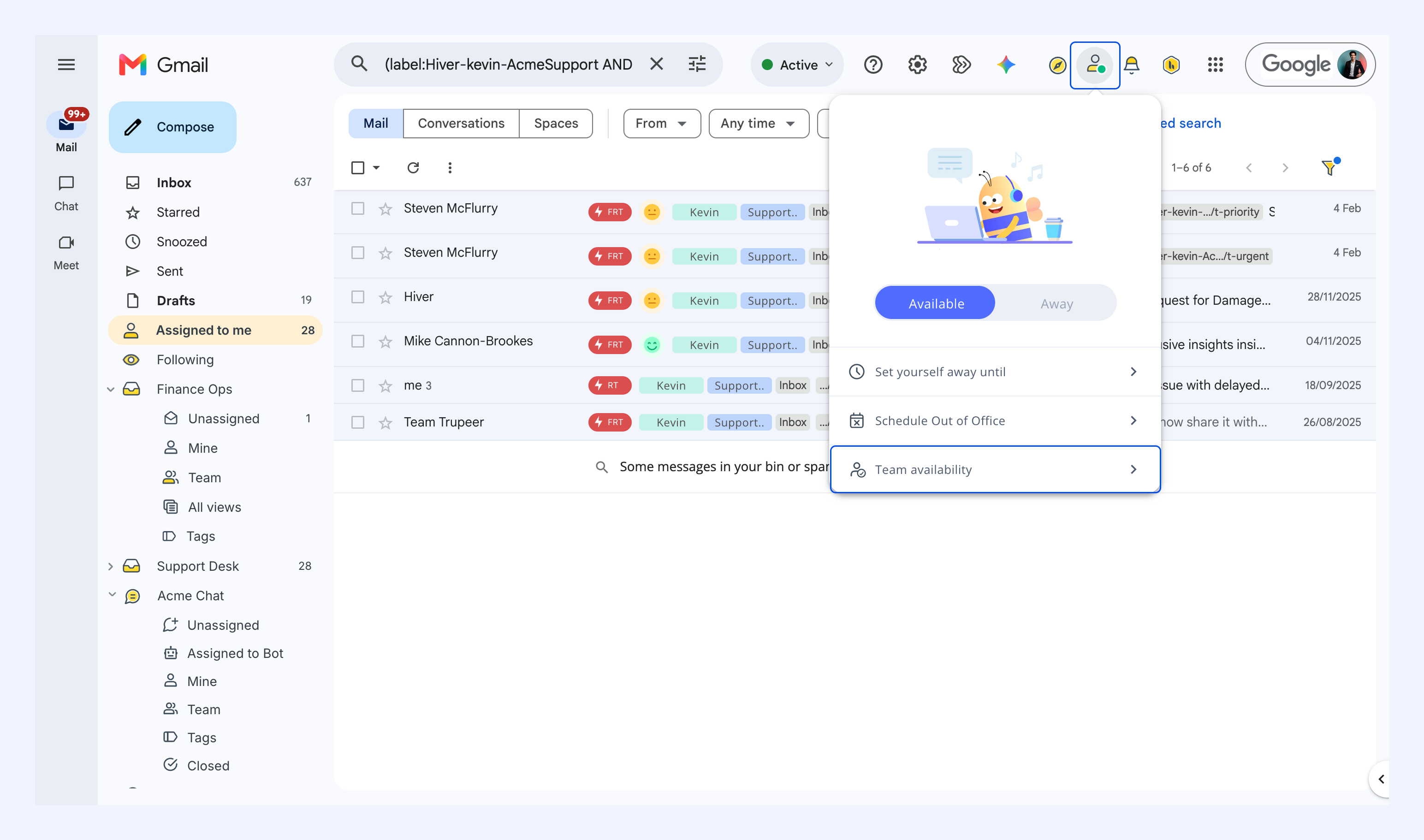Open the More options three-dot menu

coord(450,167)
